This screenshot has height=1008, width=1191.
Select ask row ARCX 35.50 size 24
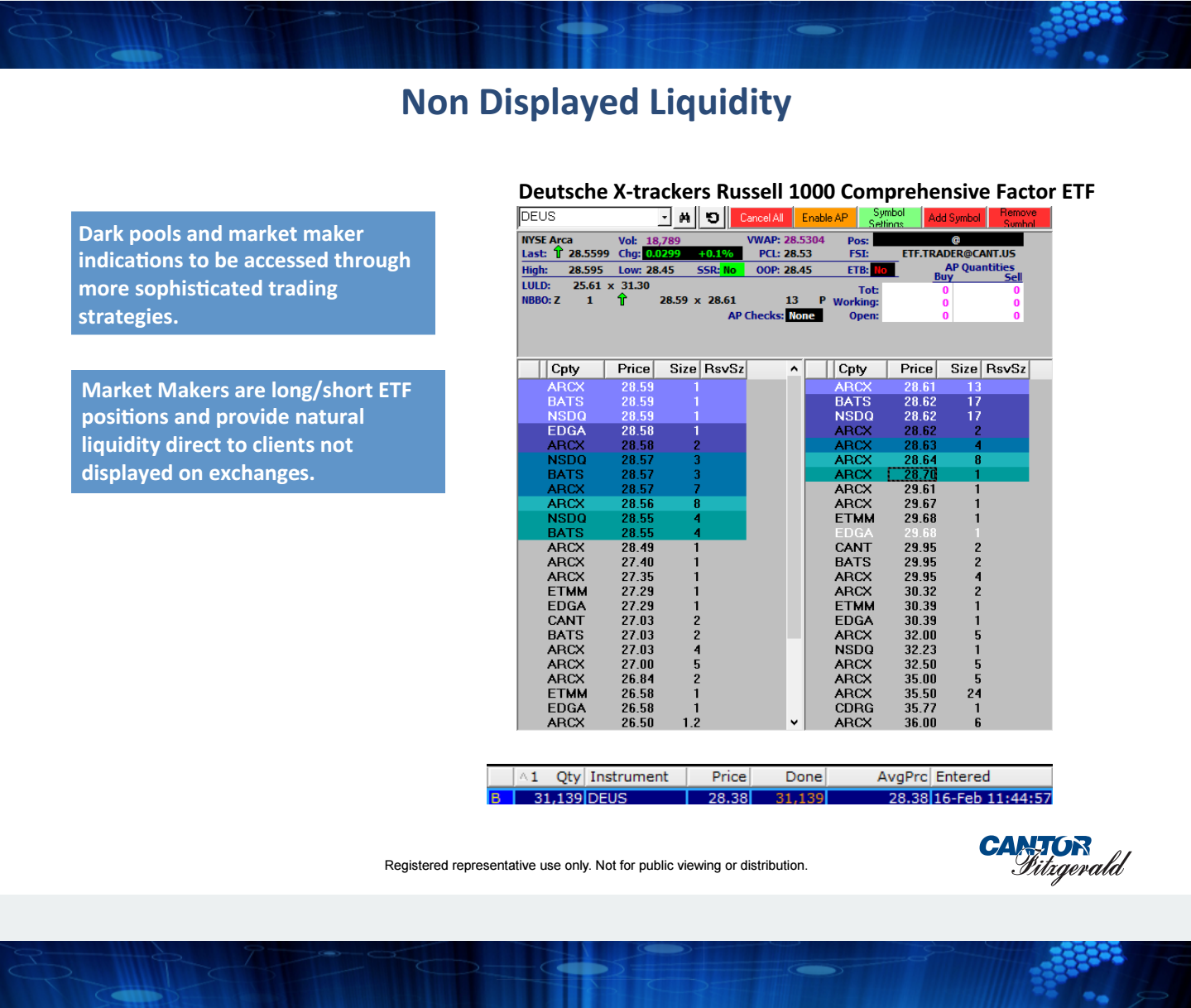[917, 694]
